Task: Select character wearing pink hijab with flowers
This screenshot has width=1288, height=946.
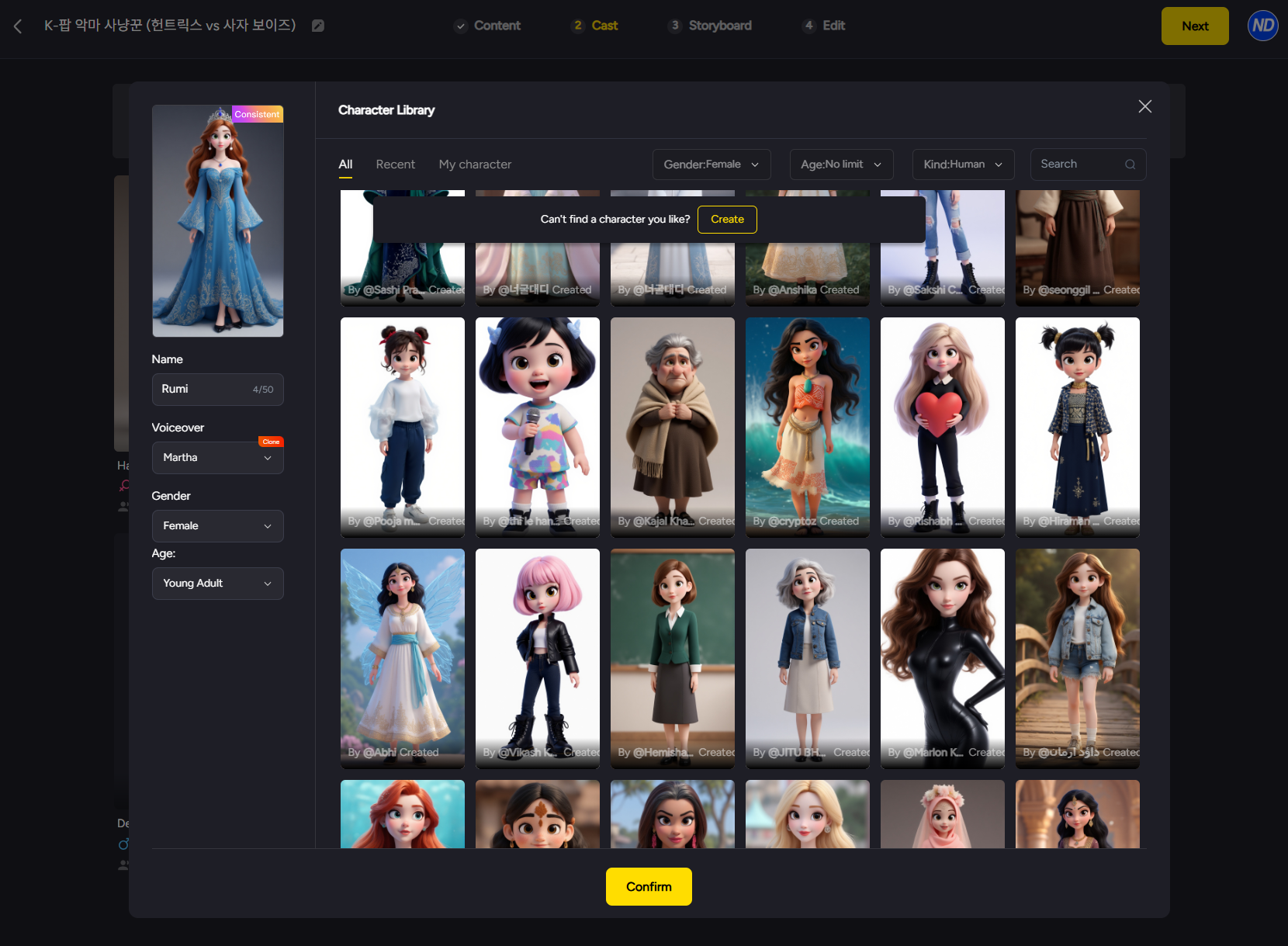Action: coord(943,814)
